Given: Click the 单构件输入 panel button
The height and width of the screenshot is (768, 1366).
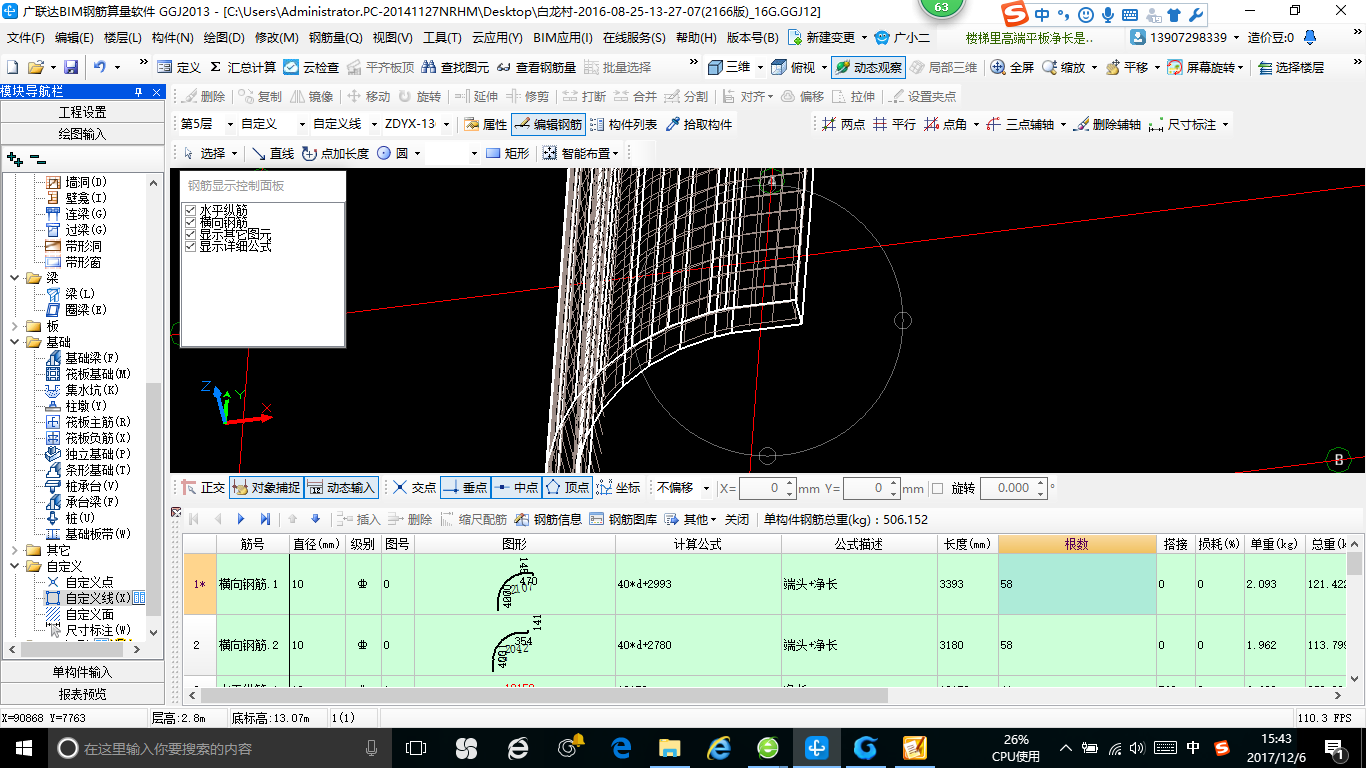Looking at the screenshot, I should point(82,672).
